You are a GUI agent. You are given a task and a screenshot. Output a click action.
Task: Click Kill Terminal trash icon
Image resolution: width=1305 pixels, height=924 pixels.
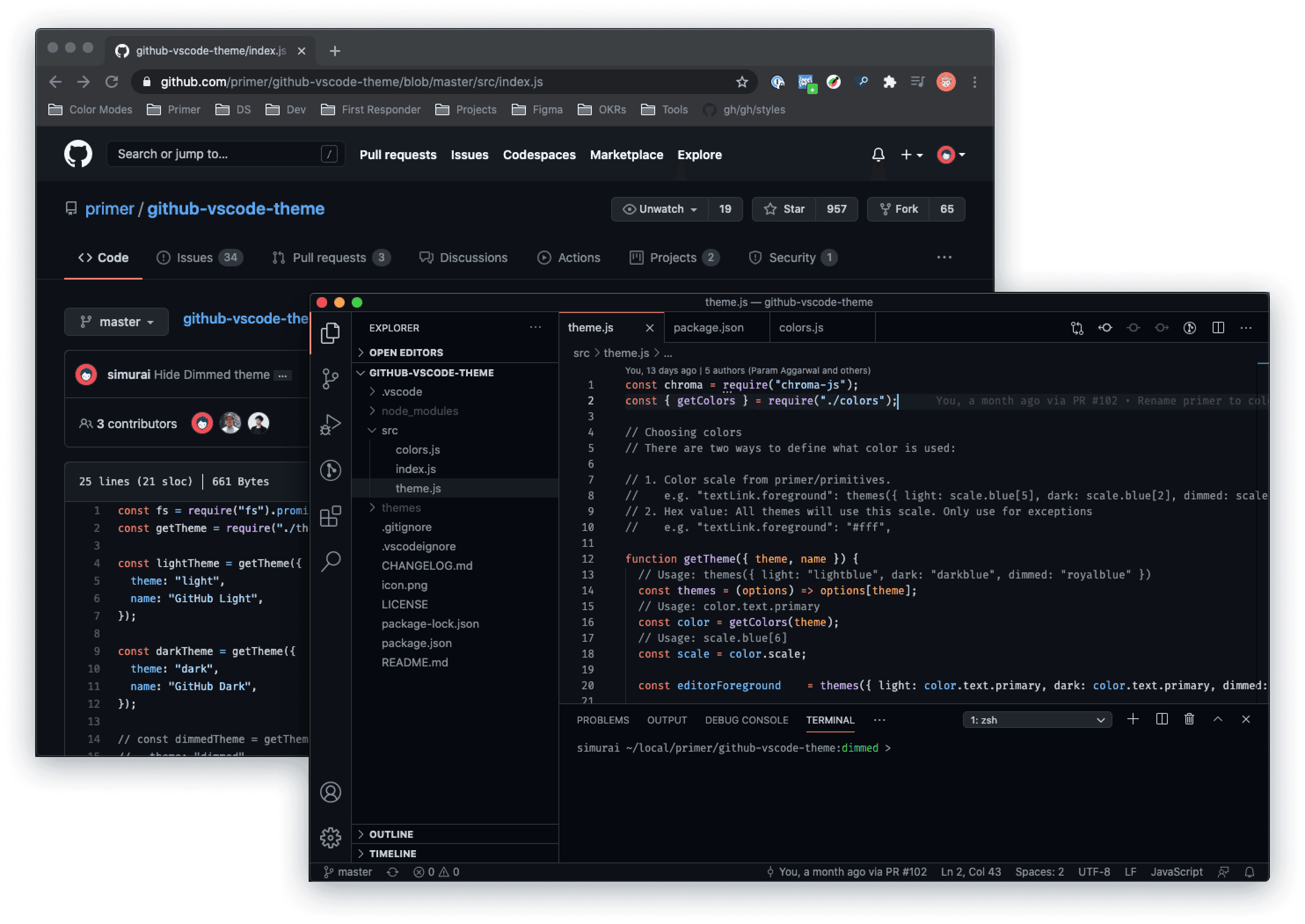1189,719
